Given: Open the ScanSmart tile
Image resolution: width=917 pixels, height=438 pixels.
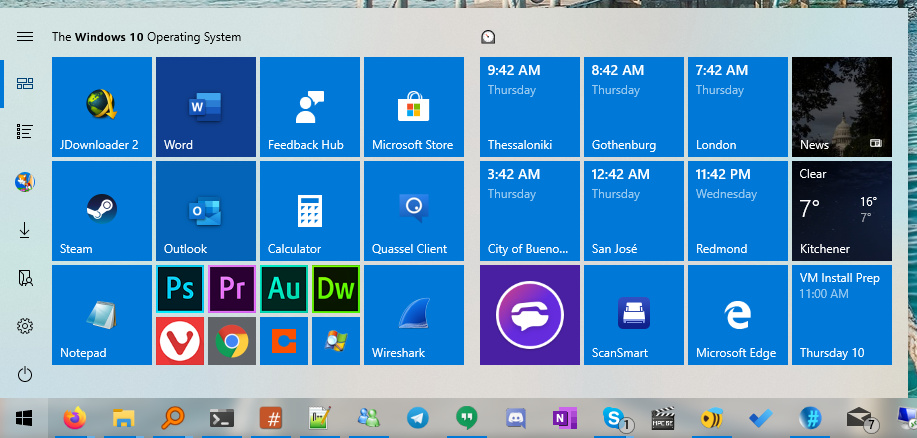Looking at the screenshot, I should (634, 315).
